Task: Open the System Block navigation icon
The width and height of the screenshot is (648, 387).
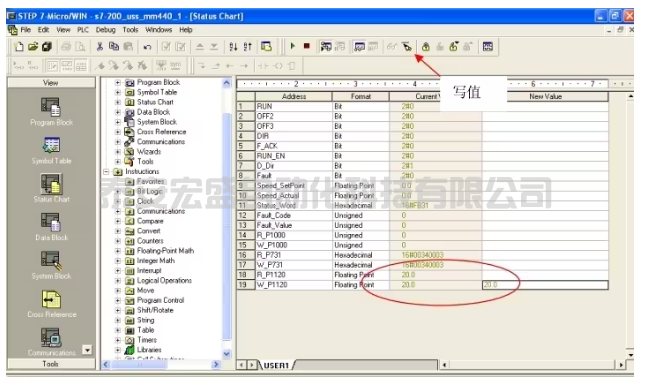Action: pos(51,265)
